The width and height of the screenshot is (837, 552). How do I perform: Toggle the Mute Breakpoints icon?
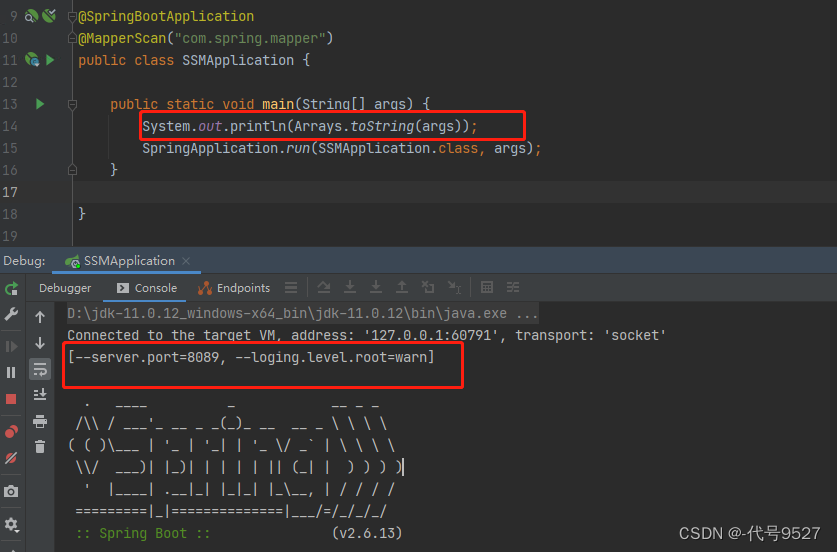tap(11, 458)
